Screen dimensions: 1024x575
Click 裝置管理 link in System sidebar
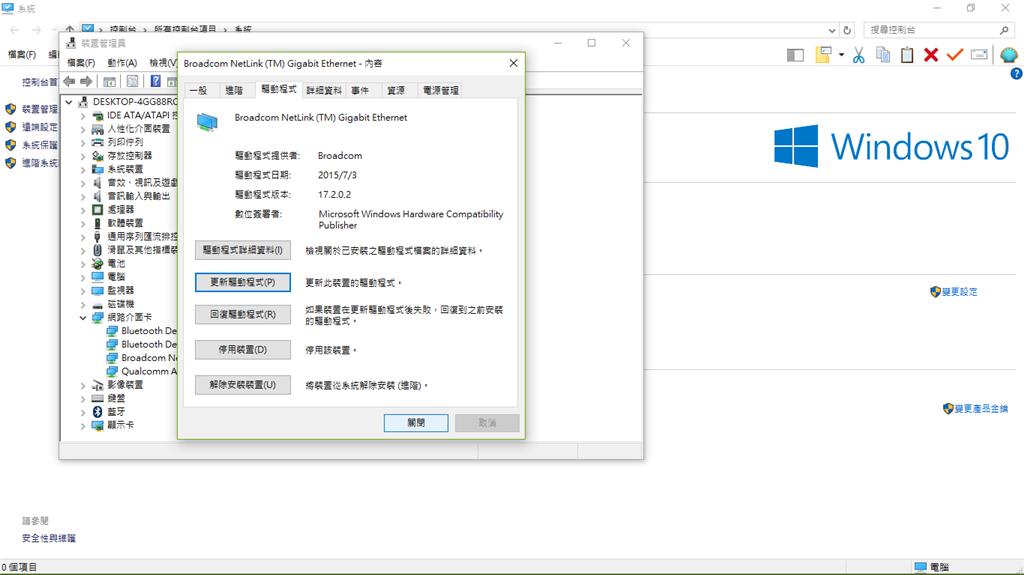pyautogui.click(x=40, y=109)
